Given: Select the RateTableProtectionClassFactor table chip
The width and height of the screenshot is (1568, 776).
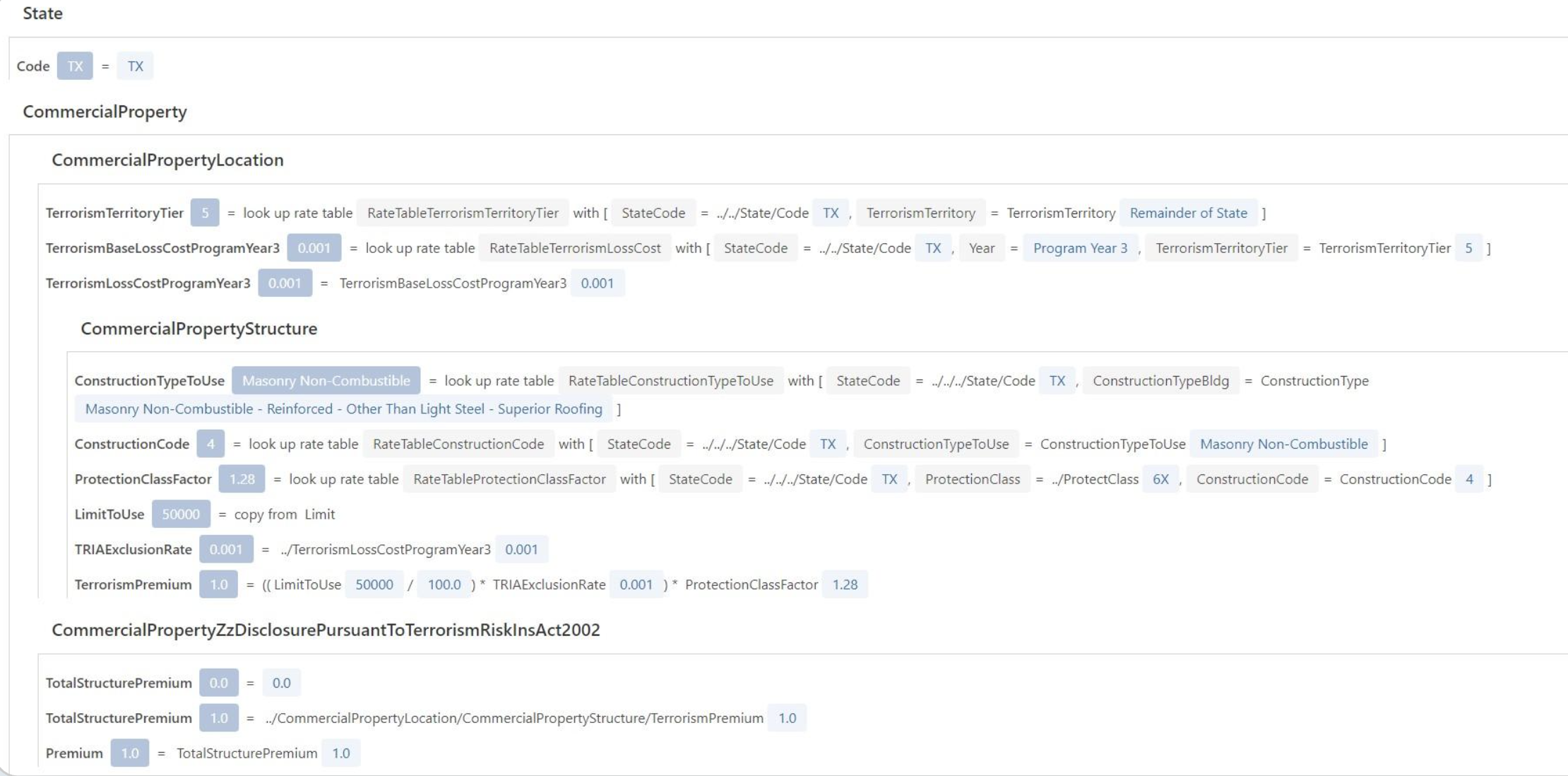Looking at the screenshot, I should [x=509, y=479].
